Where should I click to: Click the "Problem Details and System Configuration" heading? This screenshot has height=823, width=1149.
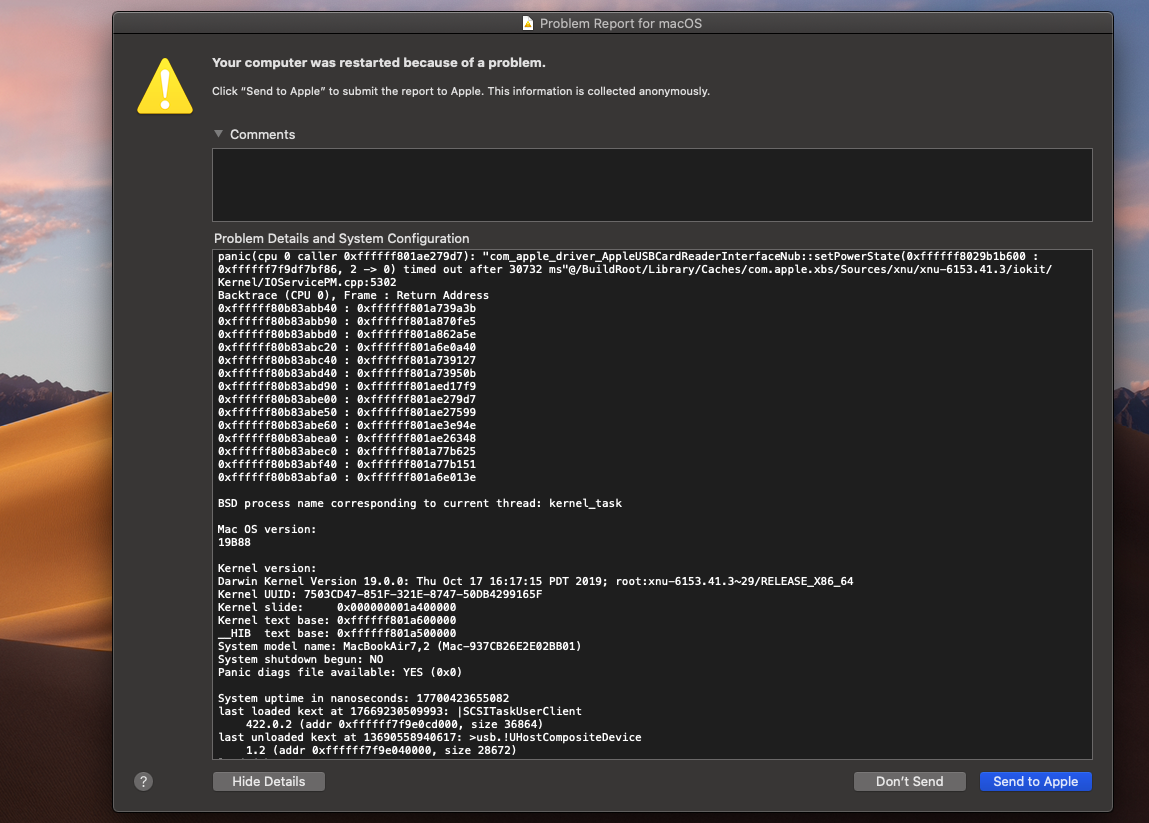pyautogui.click(x=341, y=238)
